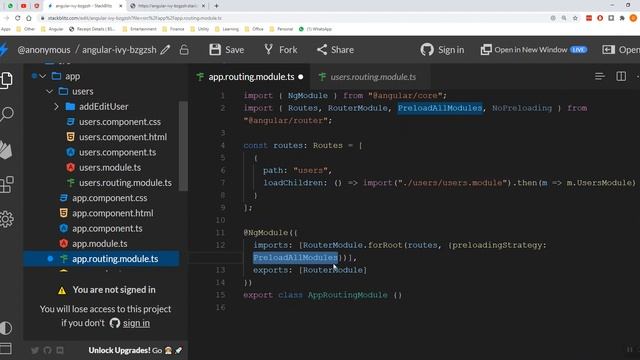This screenshot has width=640, height=360.
Task: Open app.component.ts file
Action: tap(107, 229)
